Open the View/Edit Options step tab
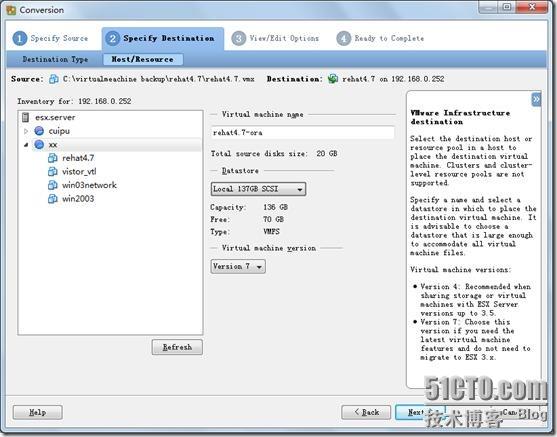 (x=276, y=38)
